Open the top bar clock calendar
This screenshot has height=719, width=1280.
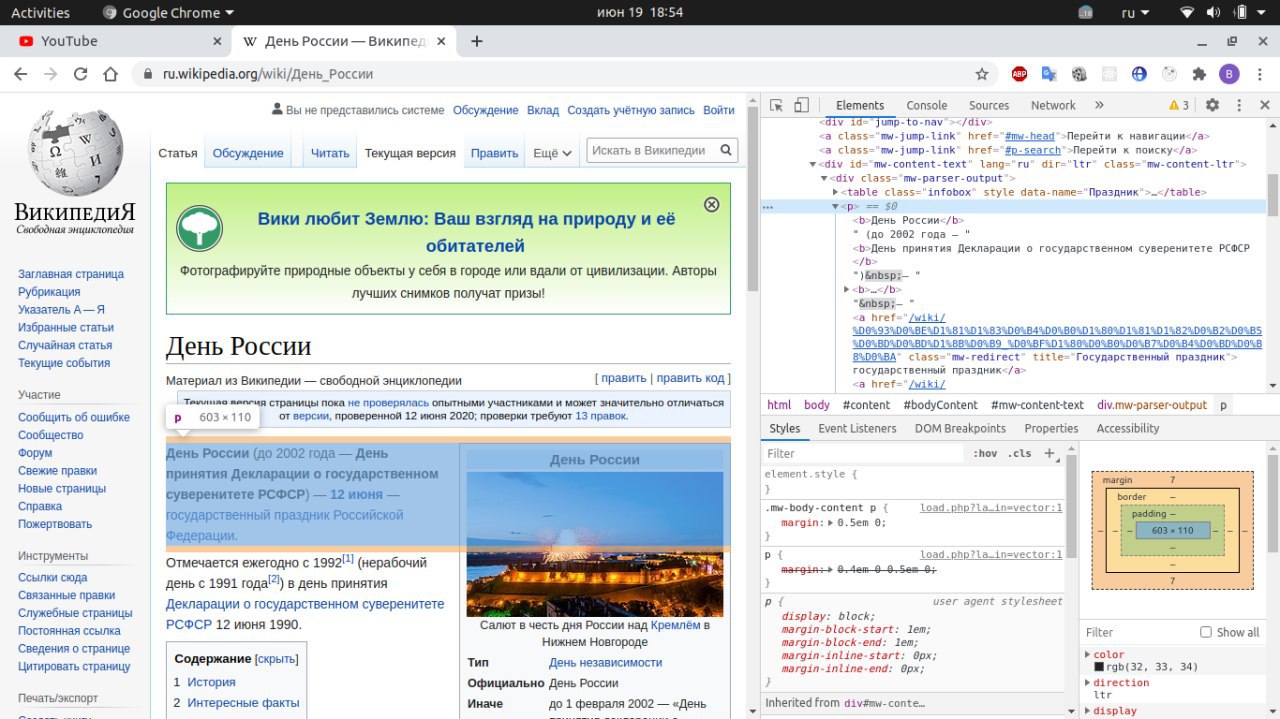pyautogui.click(x=640, y=13)
